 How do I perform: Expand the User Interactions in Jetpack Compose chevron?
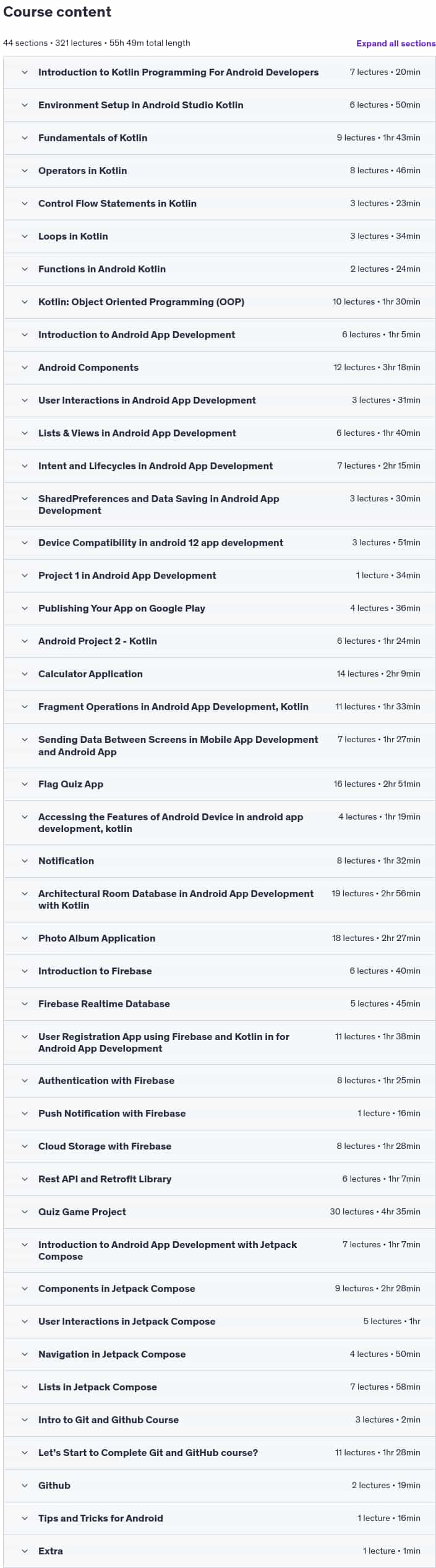(x=25, y=1322)
